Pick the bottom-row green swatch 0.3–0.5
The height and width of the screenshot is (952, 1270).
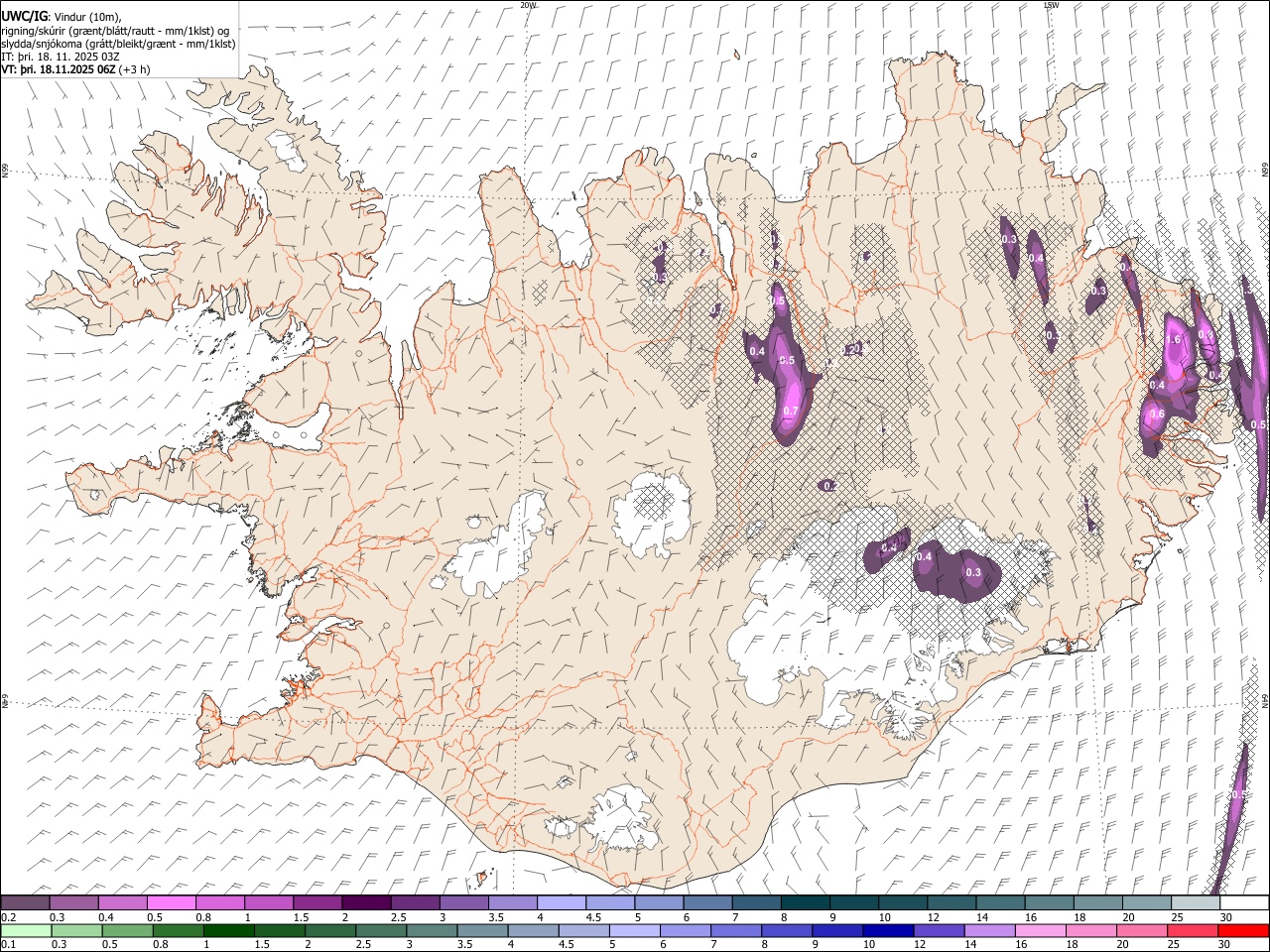[76, 930]
